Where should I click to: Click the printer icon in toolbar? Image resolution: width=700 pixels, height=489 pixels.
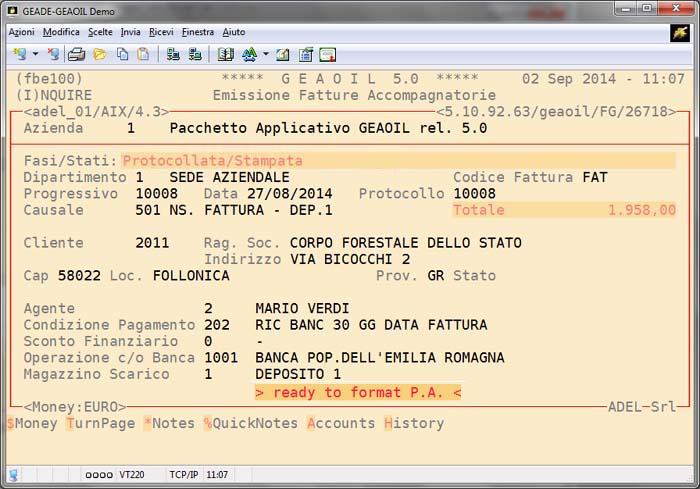(x=75, y=54)
